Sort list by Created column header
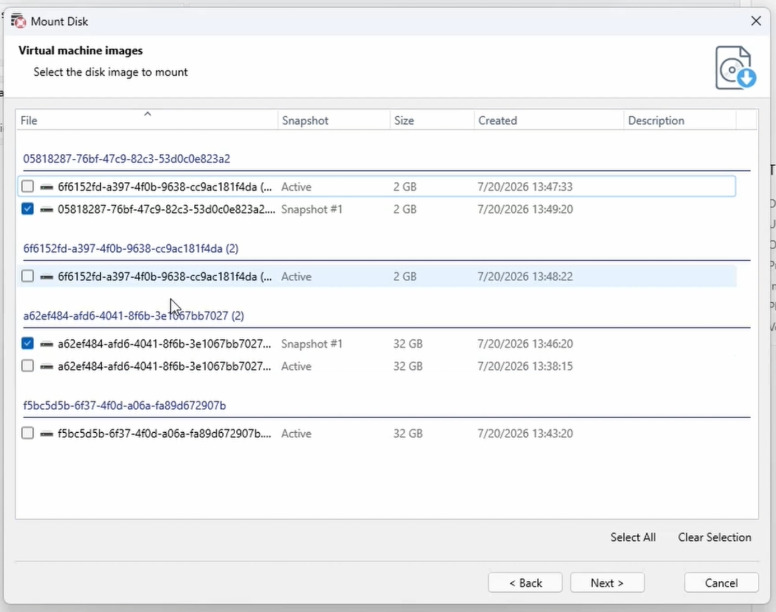This screenshot has height=612, width=776. [549, 120]
